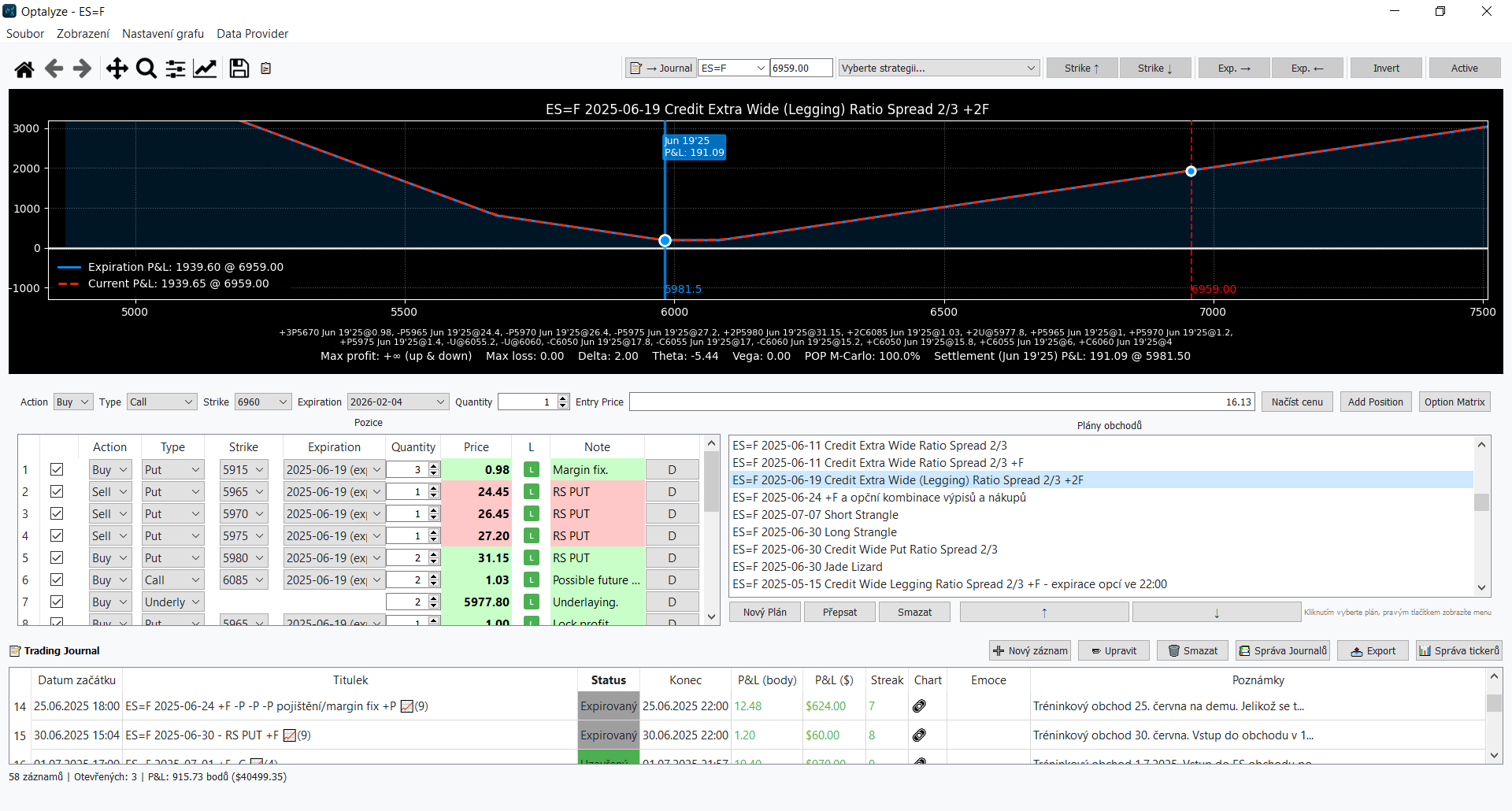The height and width of the screenshot is (811, 1512).
Task: Click the Home reset view icon
Action: (24, 69)
